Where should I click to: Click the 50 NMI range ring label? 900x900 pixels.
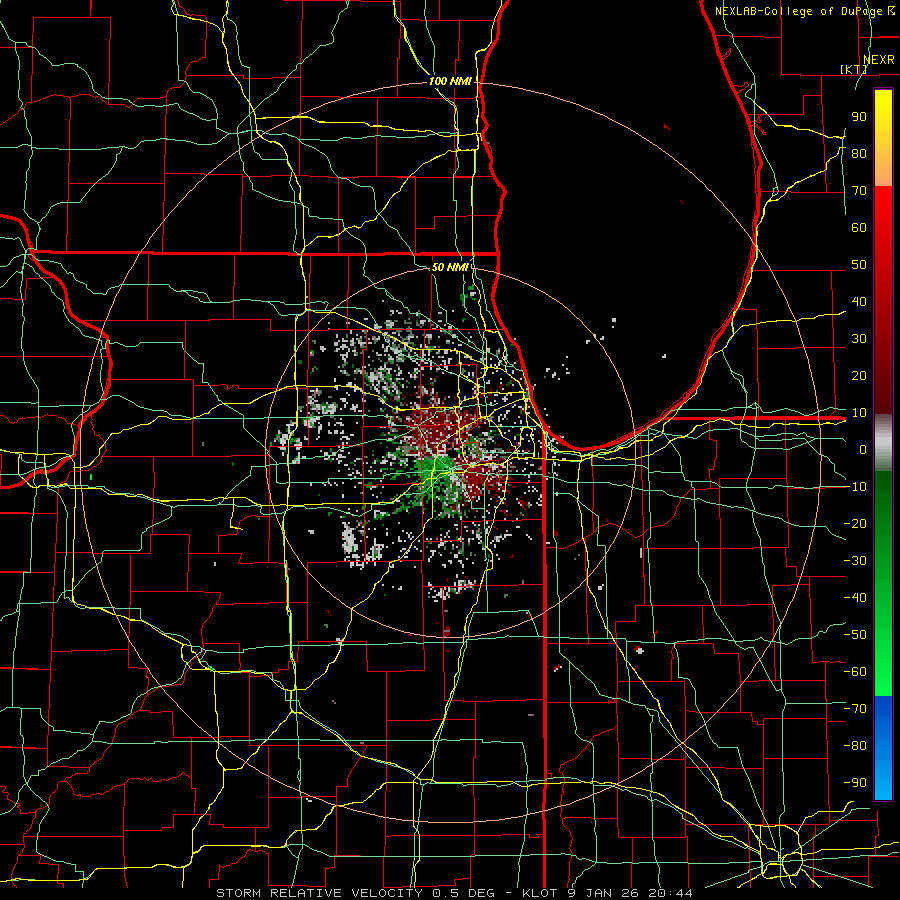pos(449,267)
